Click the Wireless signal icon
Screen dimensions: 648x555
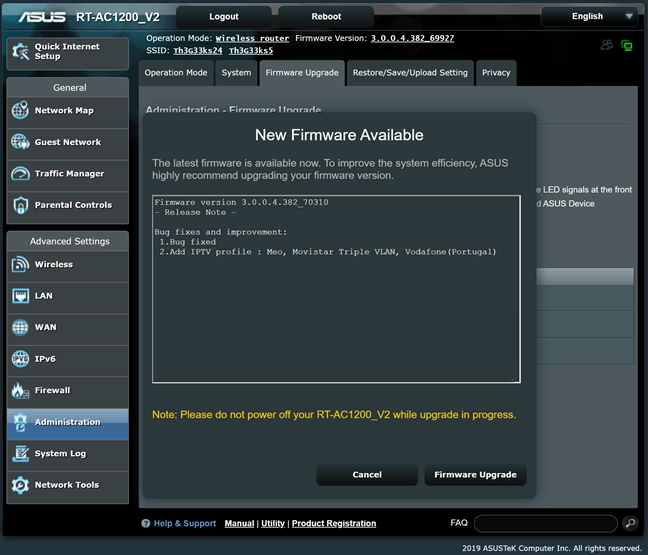20,264
